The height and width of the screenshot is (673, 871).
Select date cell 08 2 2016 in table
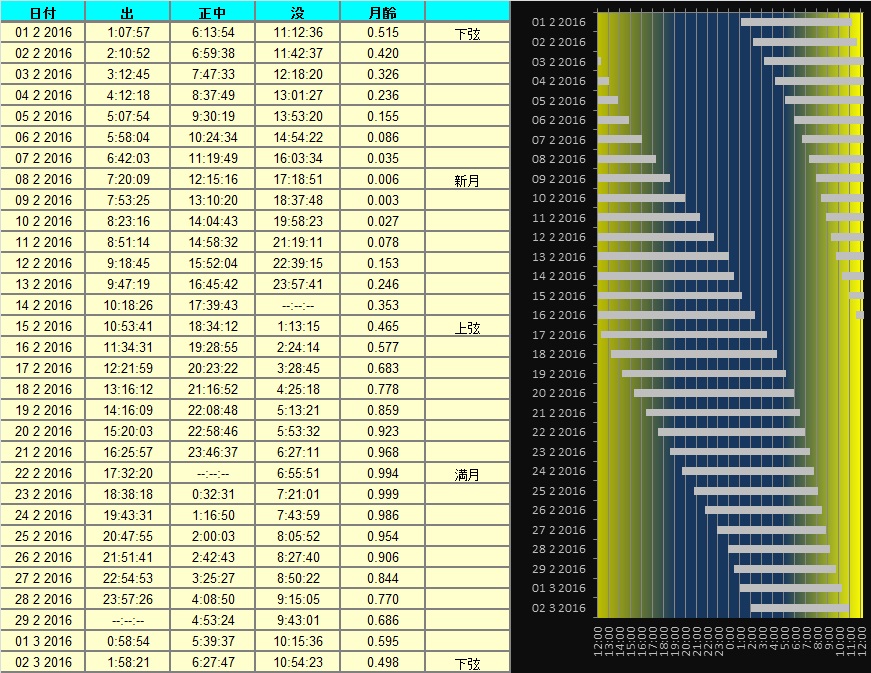(x=44, y=179)
